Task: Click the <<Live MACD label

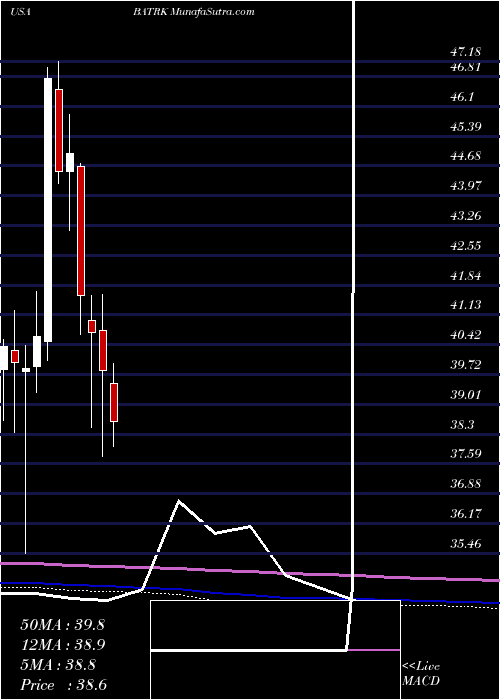Action: (x=421, y=674)
